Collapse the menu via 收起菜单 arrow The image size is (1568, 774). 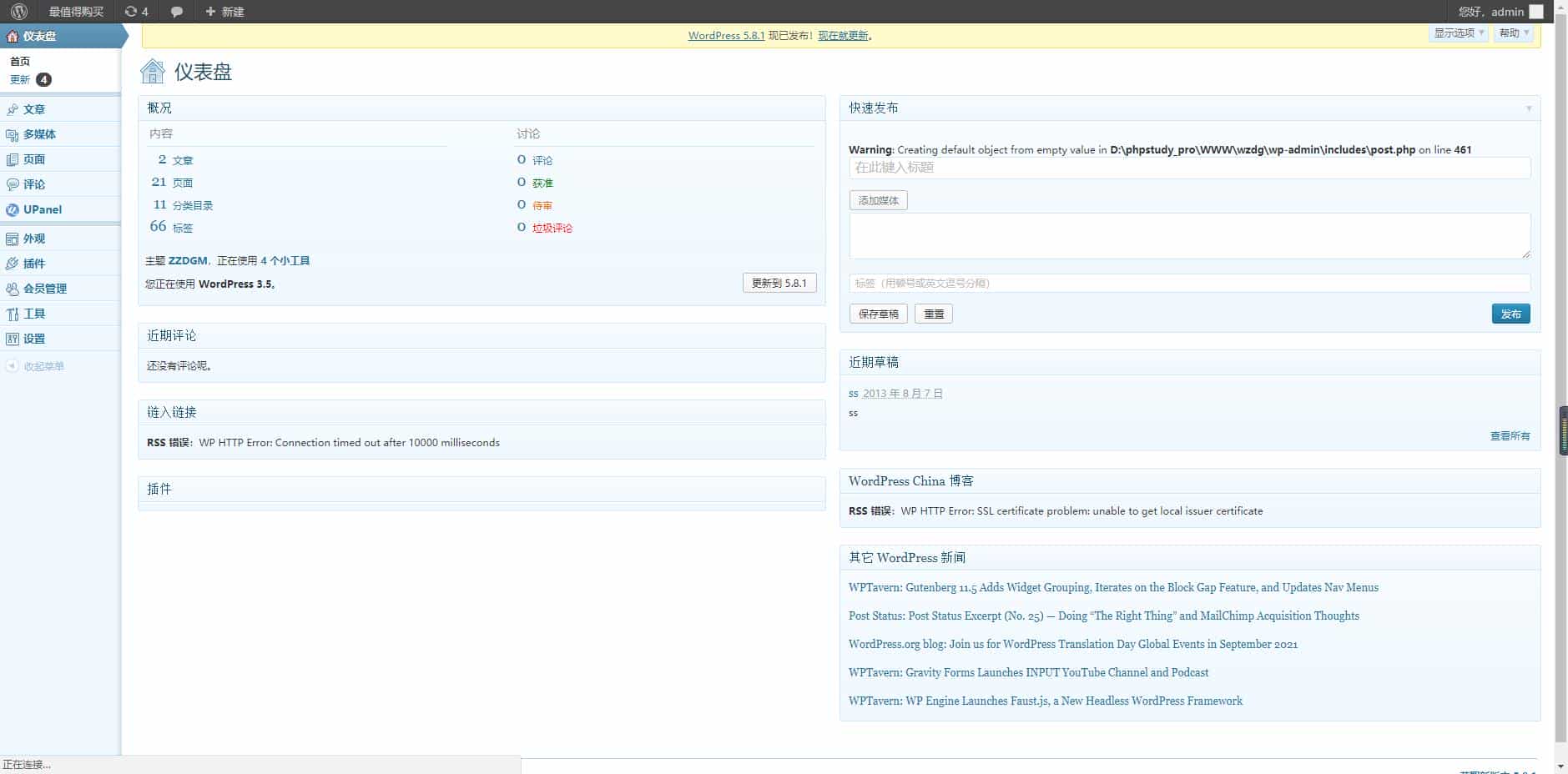click(12, 366)
